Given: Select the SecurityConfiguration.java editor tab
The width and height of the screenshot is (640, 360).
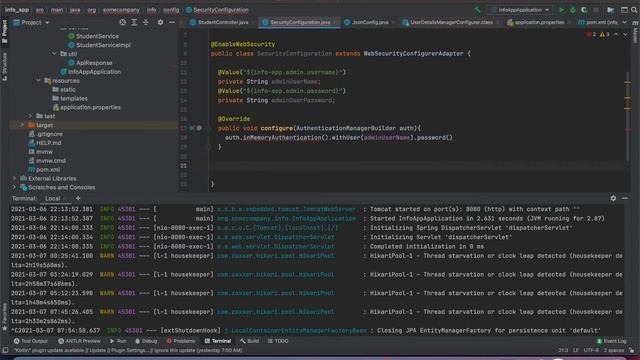Looking at the screenshot, I should 300,22.
